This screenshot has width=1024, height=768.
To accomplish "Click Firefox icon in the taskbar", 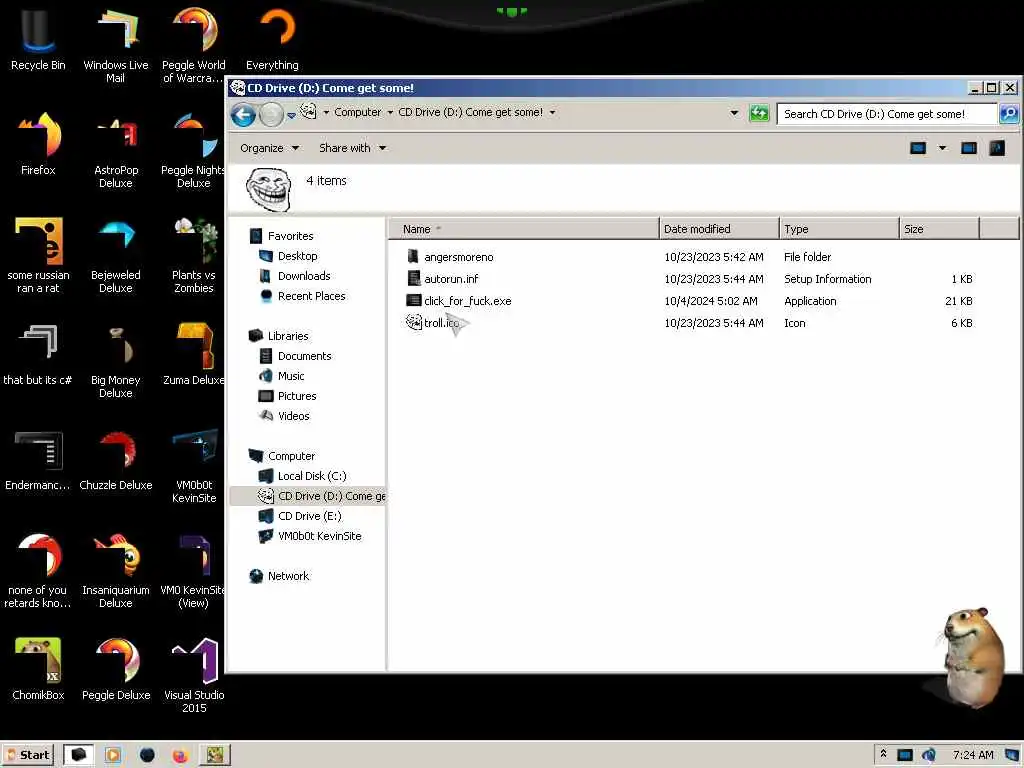I will point(180,756).
